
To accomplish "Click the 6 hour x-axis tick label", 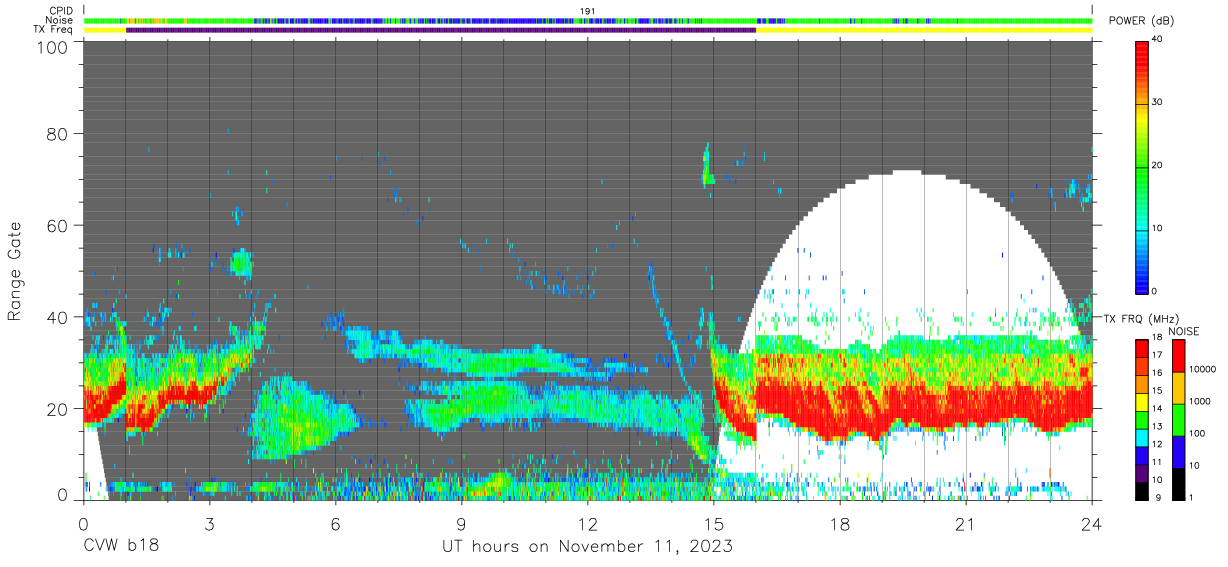I will coord(336,524).
